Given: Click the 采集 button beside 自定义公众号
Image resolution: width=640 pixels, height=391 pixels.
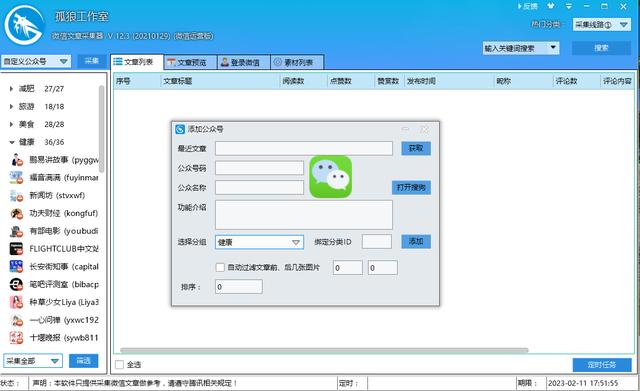Looking at the screenshot, I should point(91,61).
